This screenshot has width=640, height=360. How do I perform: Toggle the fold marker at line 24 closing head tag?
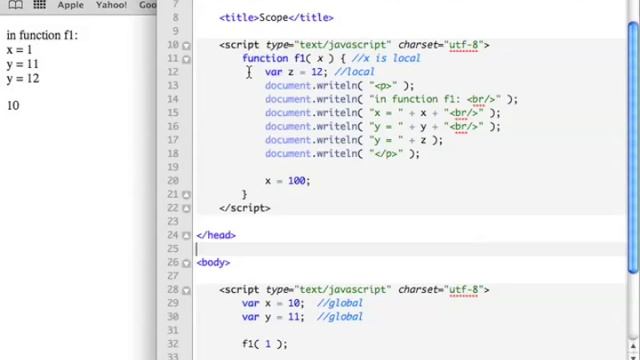(186, 236)
